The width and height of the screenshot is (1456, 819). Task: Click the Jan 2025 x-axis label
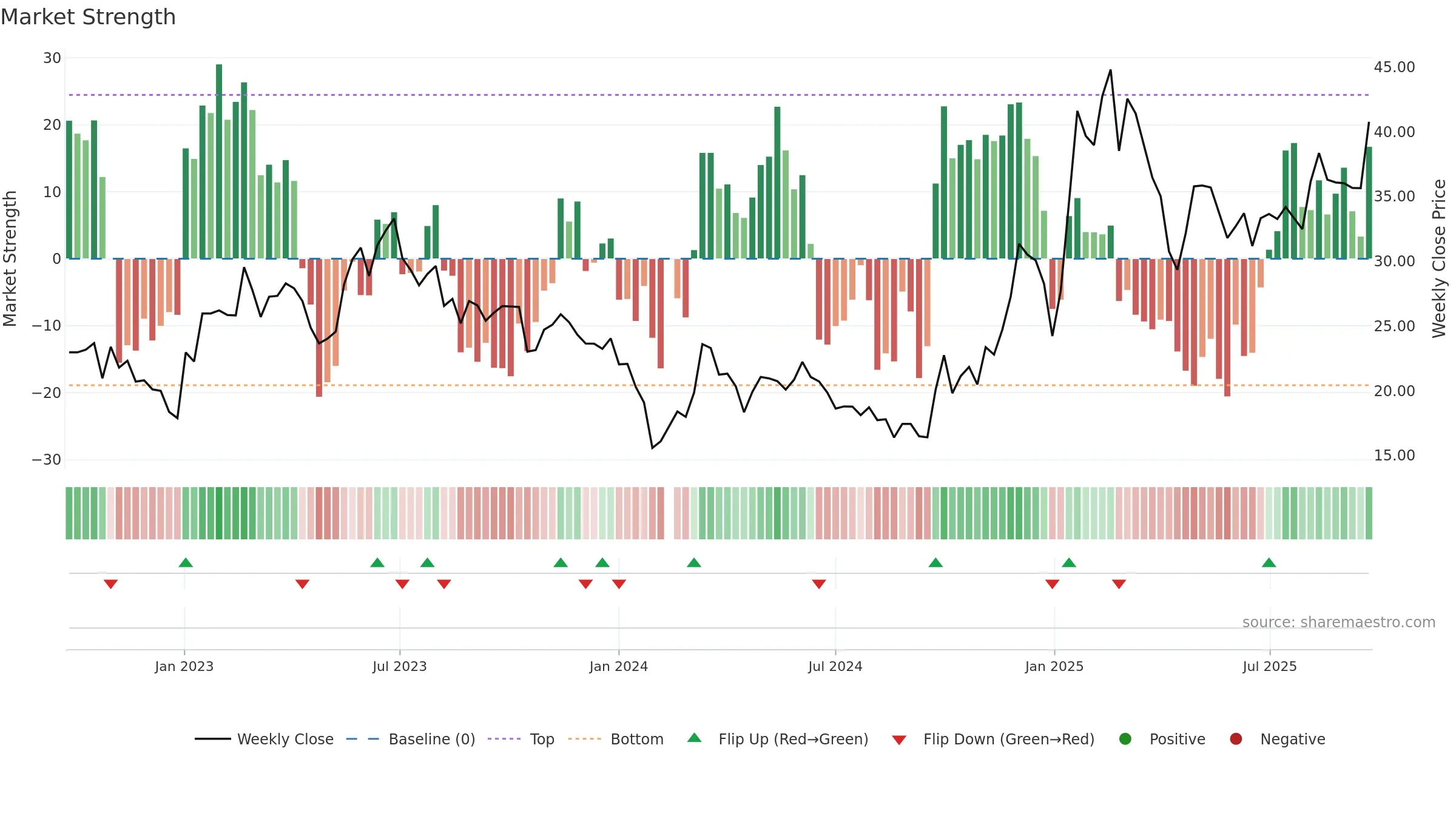coord(1054,666)
